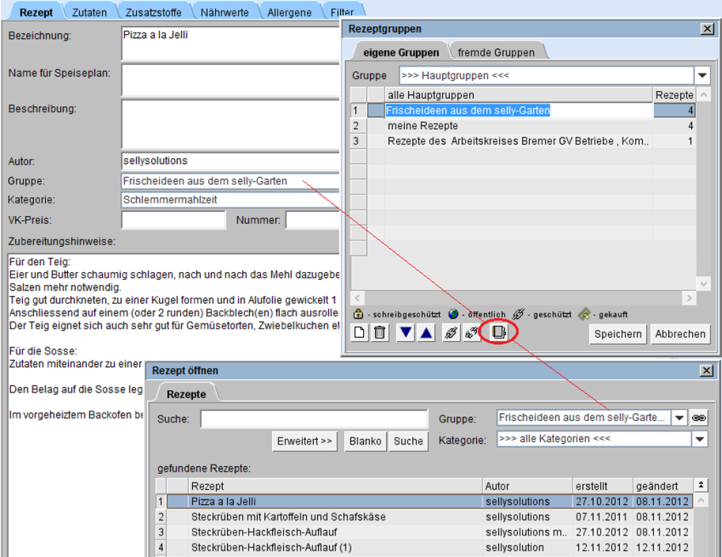This screenshot has width=722, height=557.
Task: Click into the Suche input field
Action: [313, 418]
